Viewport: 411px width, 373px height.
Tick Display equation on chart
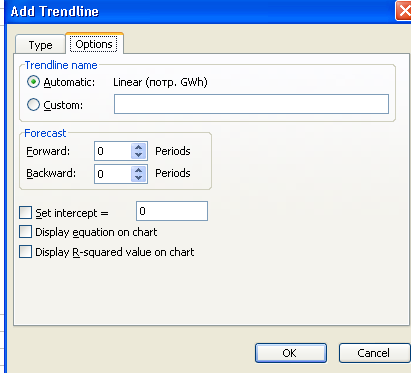26,232
